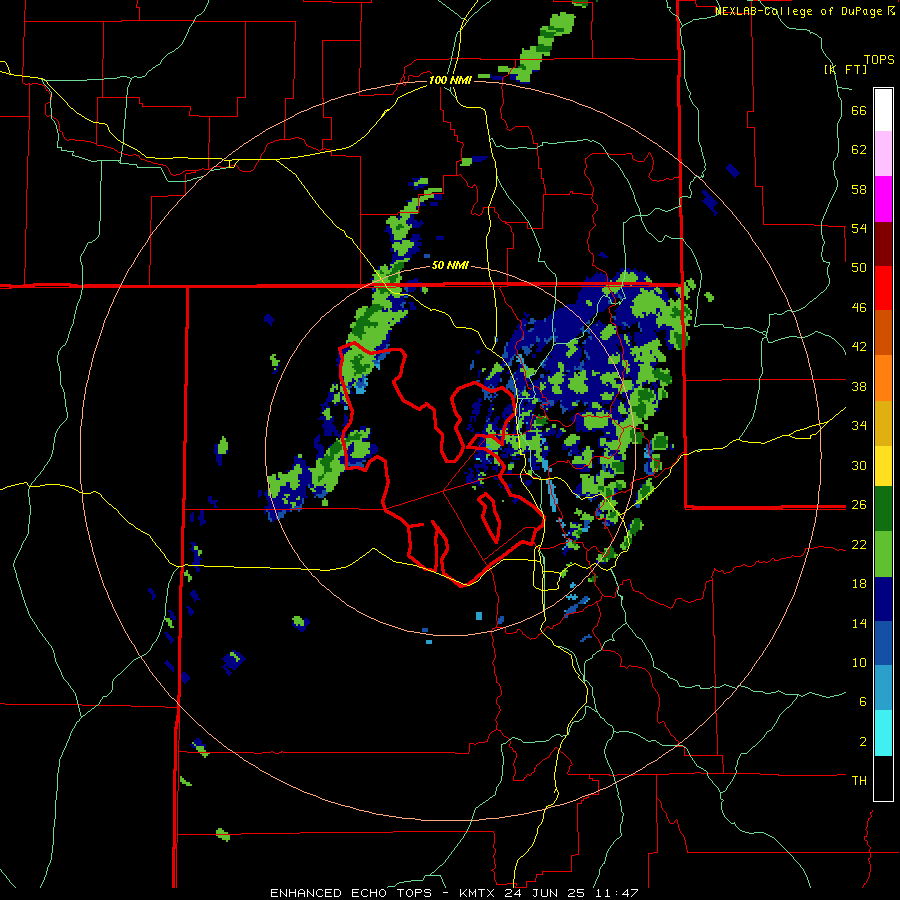The width and height of the screenshot is (900, 900).
Task: Select the light pink legend color band
Action: [x=883, y=153]
